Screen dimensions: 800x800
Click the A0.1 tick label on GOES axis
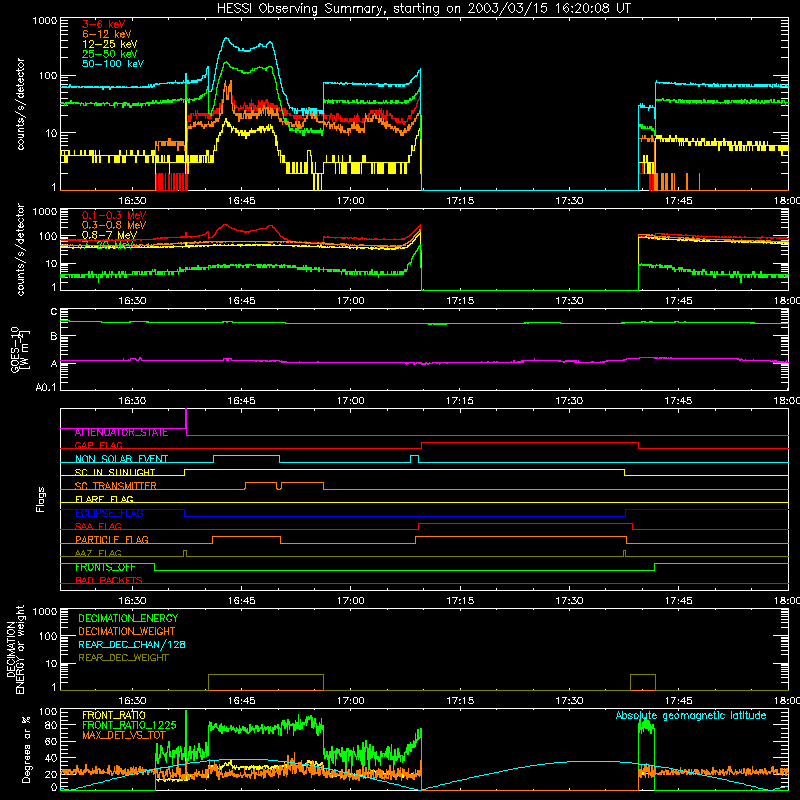pos(46,387)
